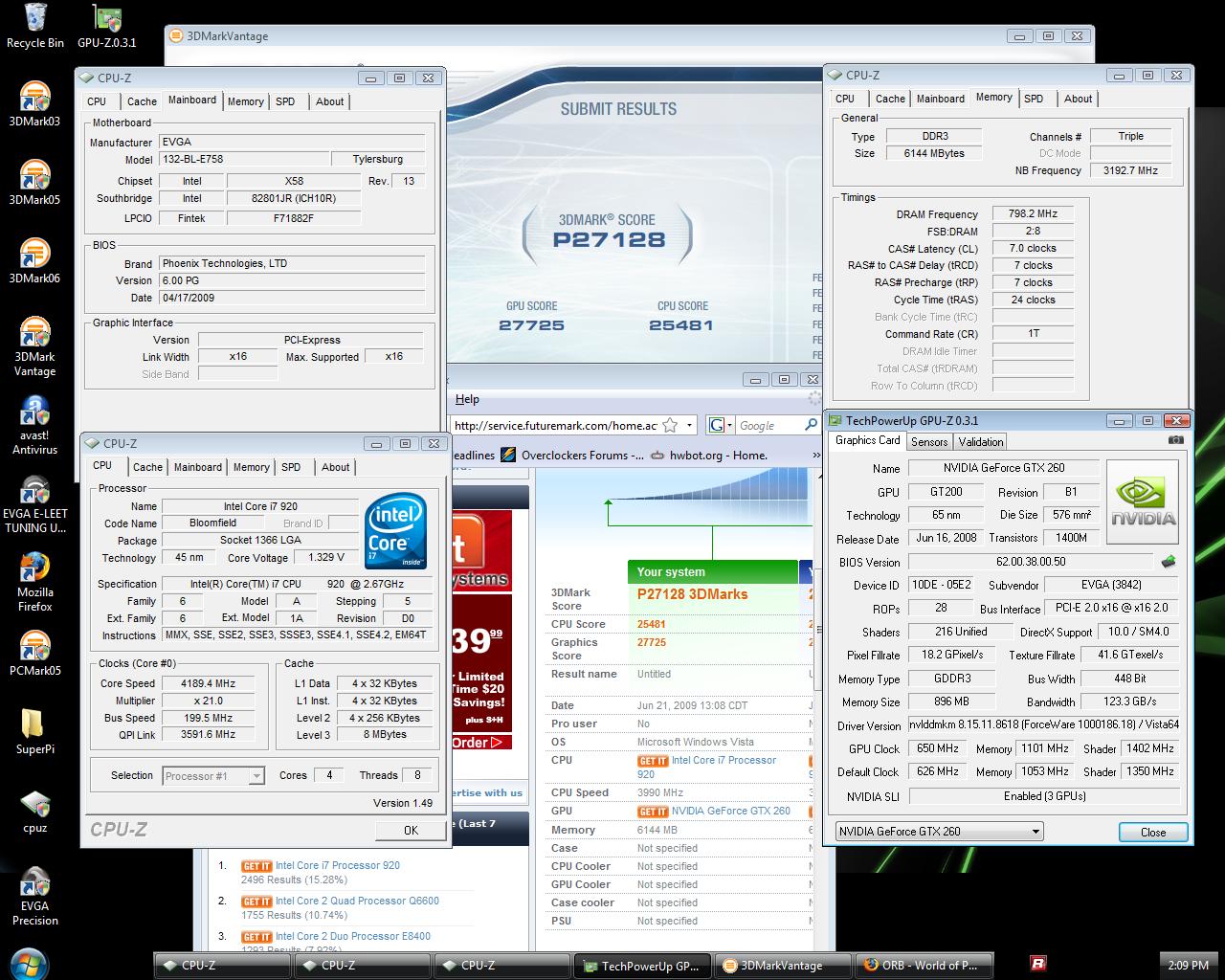The height and width of the screenshot is (980, 1225).
Task: Click the QPI Link value 3591.6 MHz
Action: point(208,735)
